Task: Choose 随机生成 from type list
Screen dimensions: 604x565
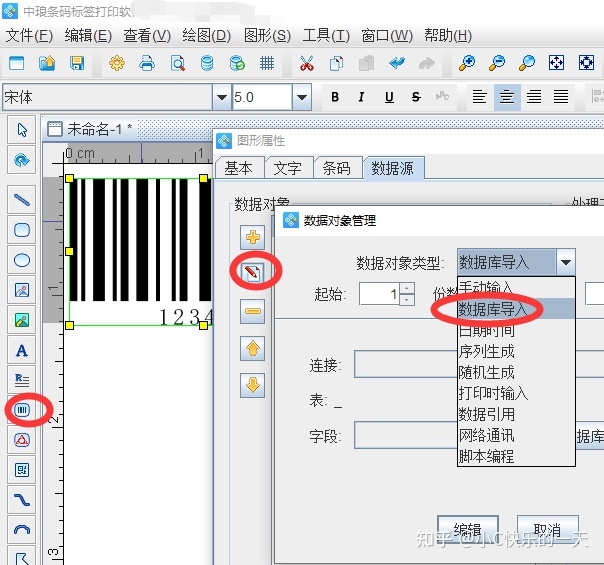Action: click(516, 372)
